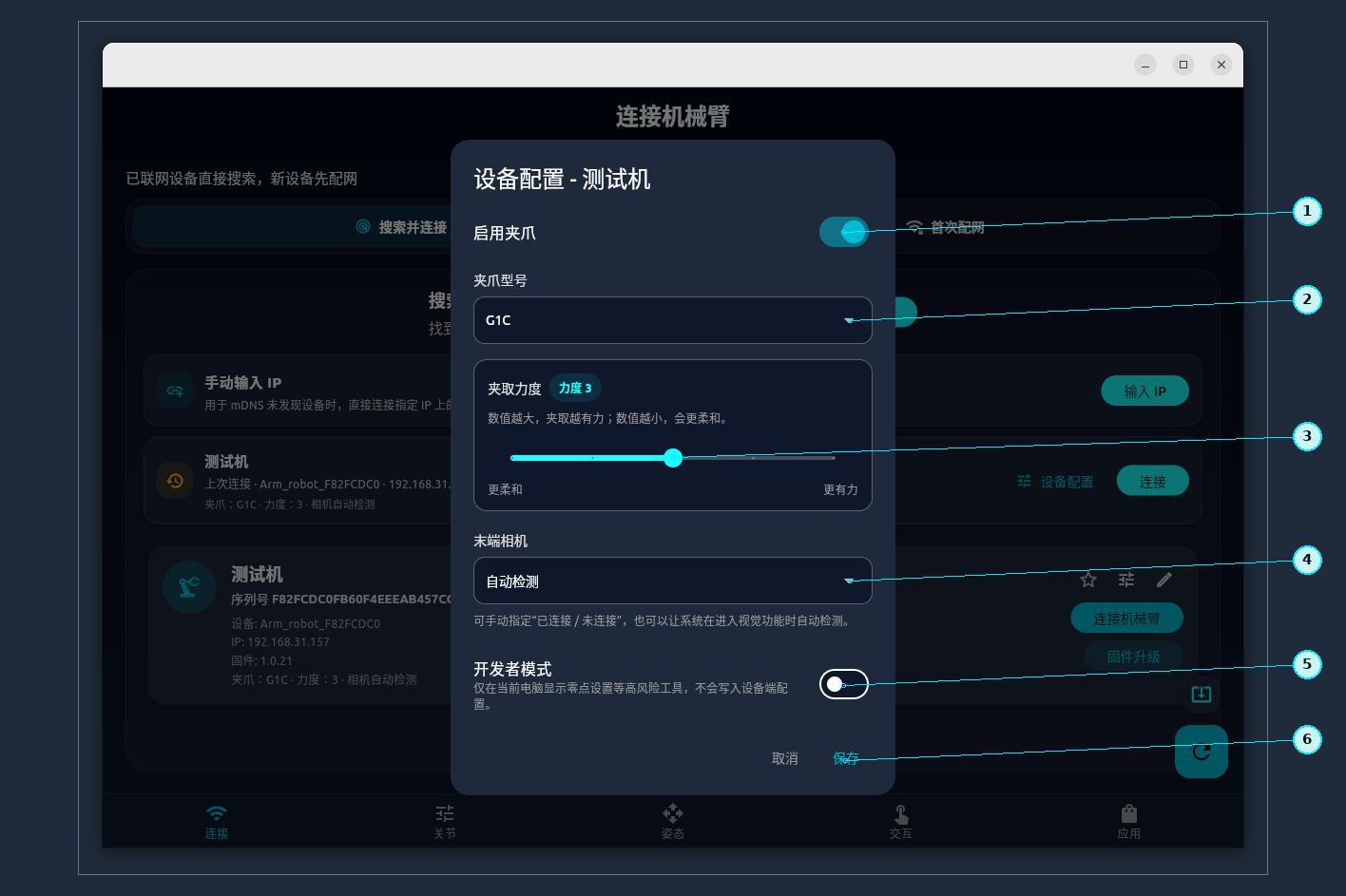Maximize the application window
This screenshot has width=1346, height=896.
tap(1183, 65)
